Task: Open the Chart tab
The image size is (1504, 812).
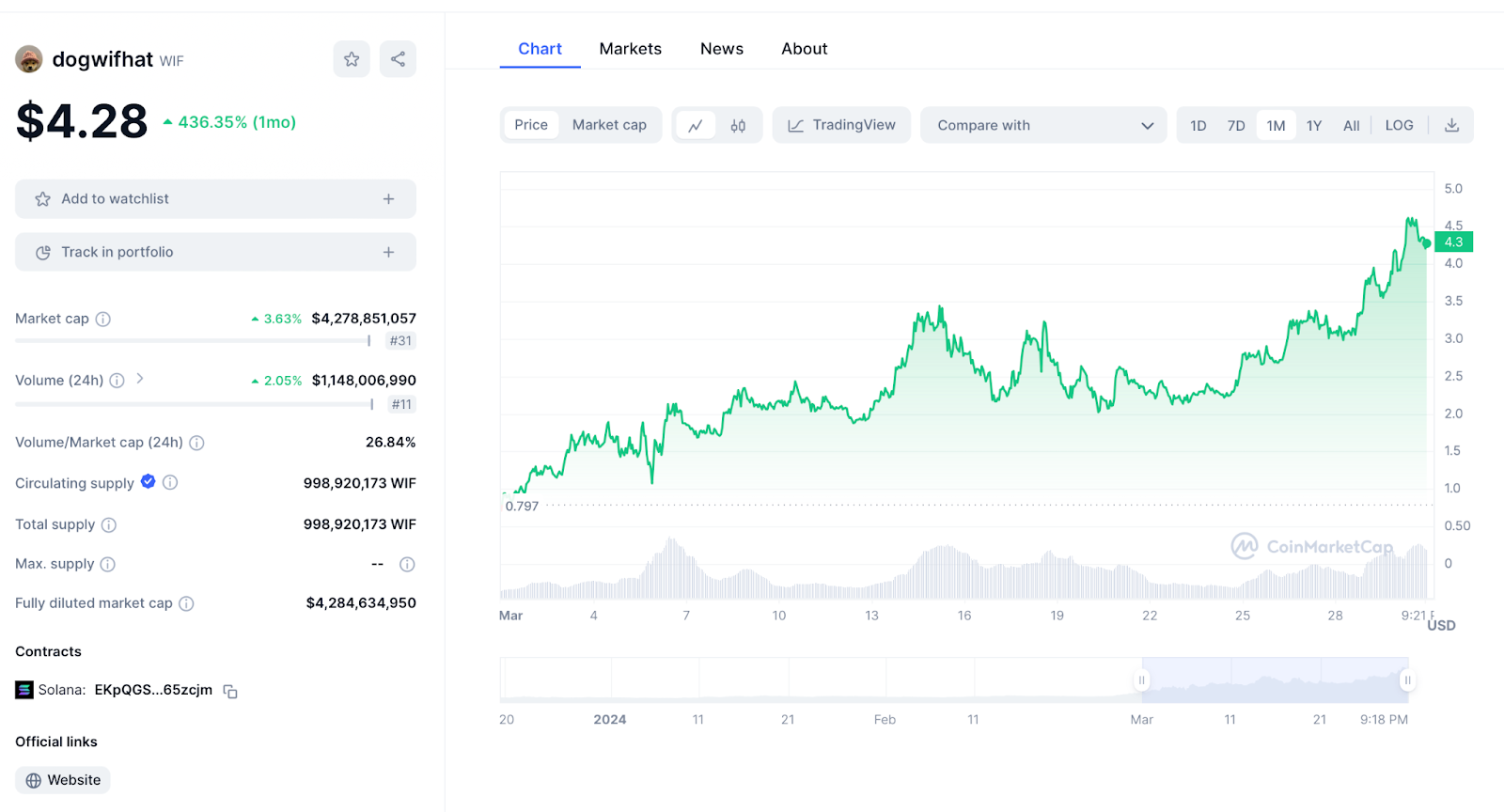Action: pos(540,49)
